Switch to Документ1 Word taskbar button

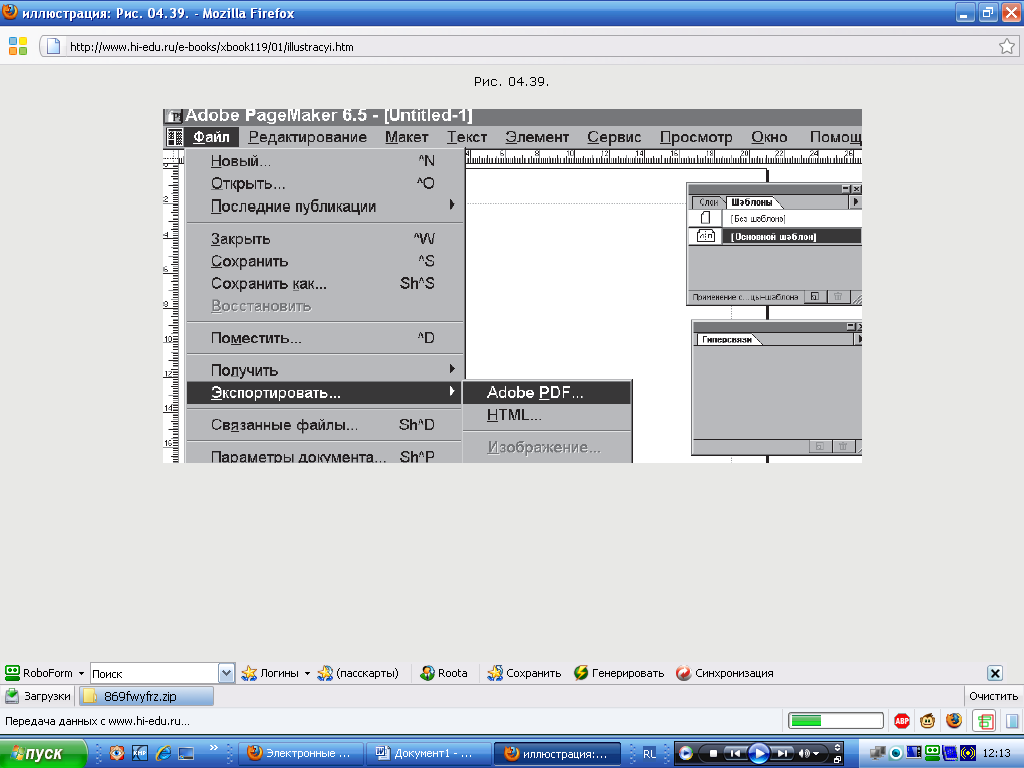tap(427, 754)
